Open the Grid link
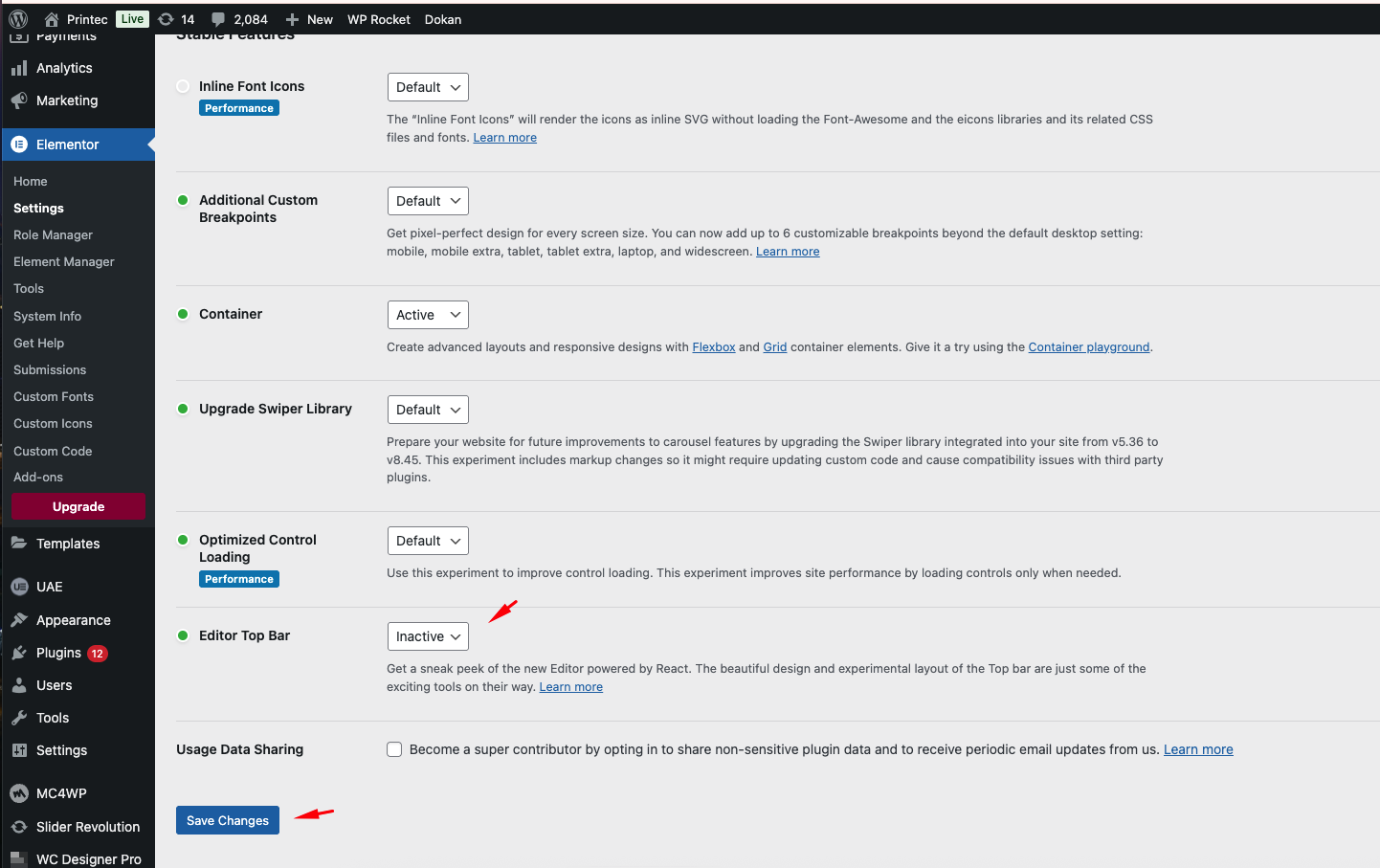 click(x=775, y=347)
